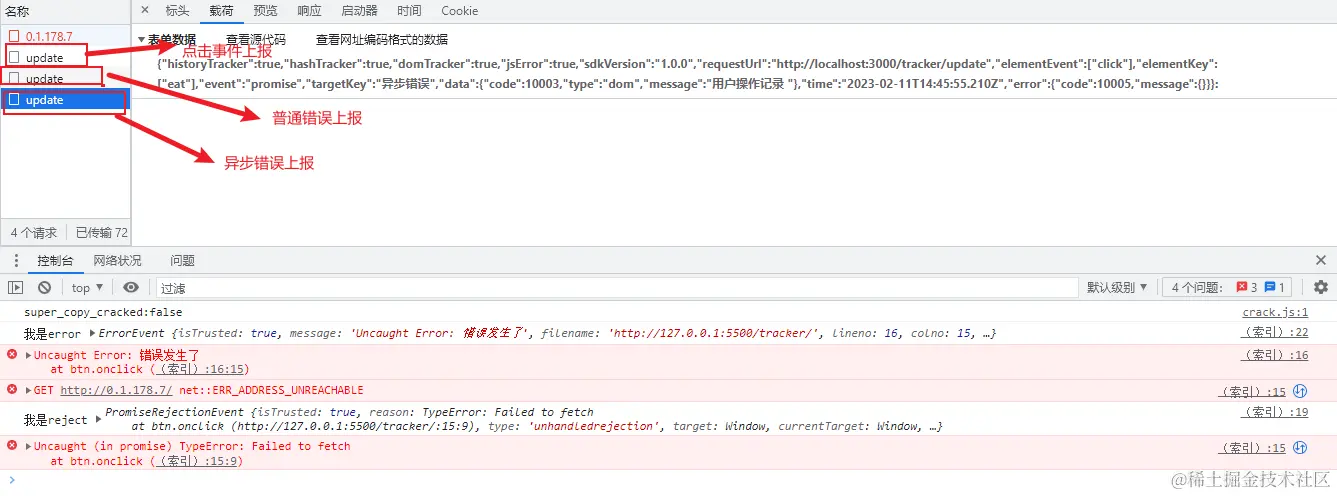Image resolution: width=1337 pixels, height=496 pixels.
Task: Follow the http://0.1.178.7/ link in the console
Action: (116, 390)
